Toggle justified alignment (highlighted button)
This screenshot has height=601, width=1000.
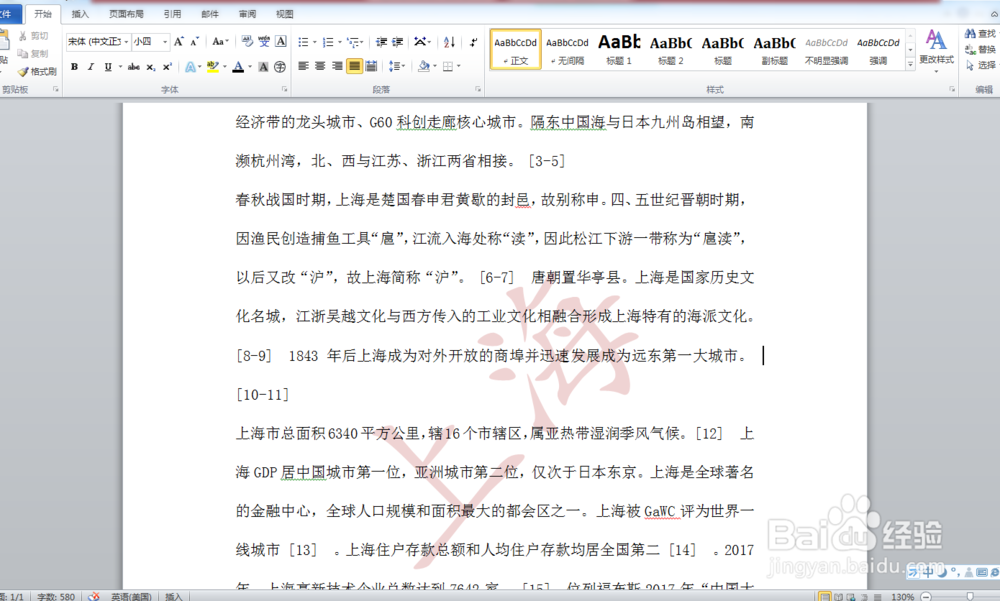(x=354, y=66)
